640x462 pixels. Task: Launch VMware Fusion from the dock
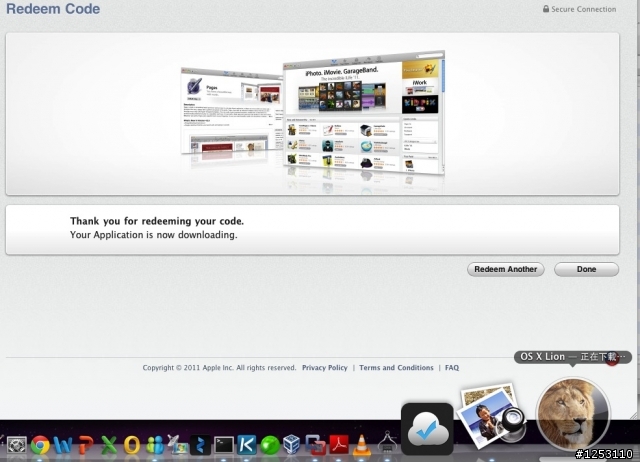pyautogui.click(x=315, y=445)
